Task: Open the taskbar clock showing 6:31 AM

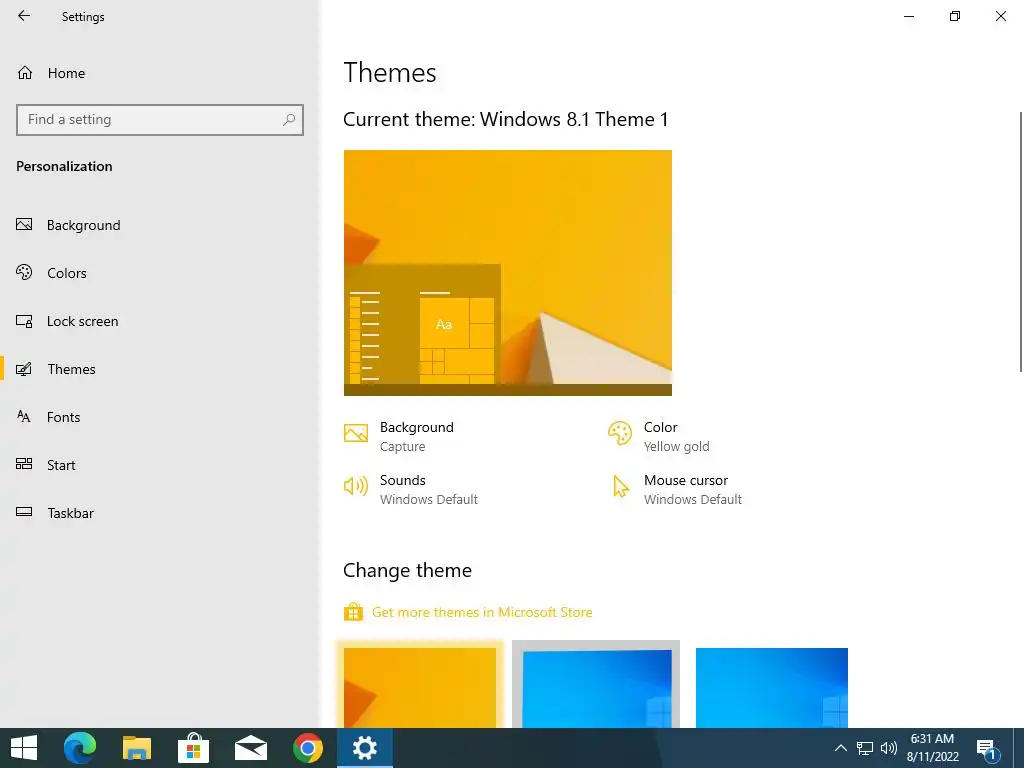Action: tap(933, 748)
